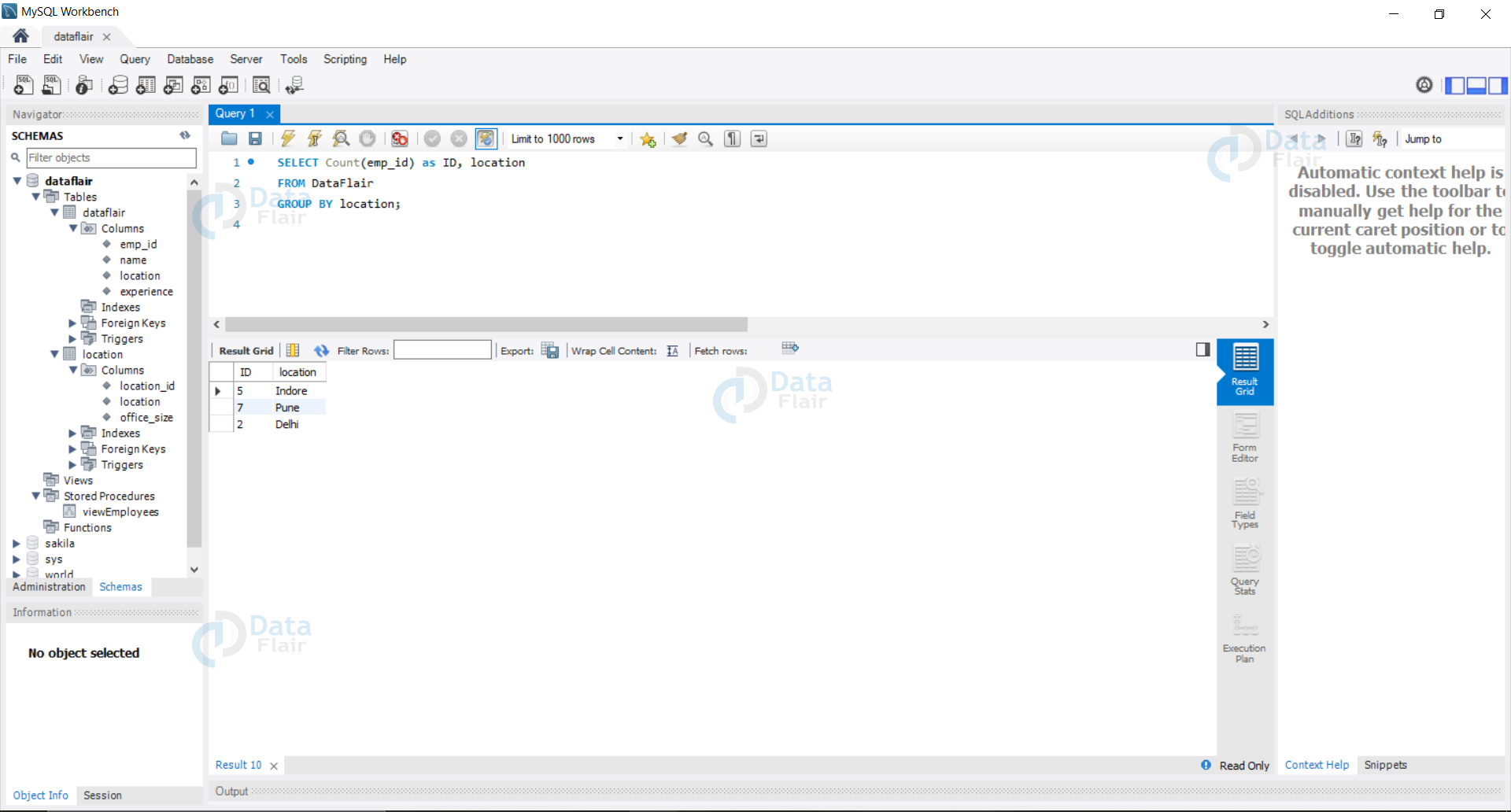
Task: Export recordset to external file
Action: point(550,351)
